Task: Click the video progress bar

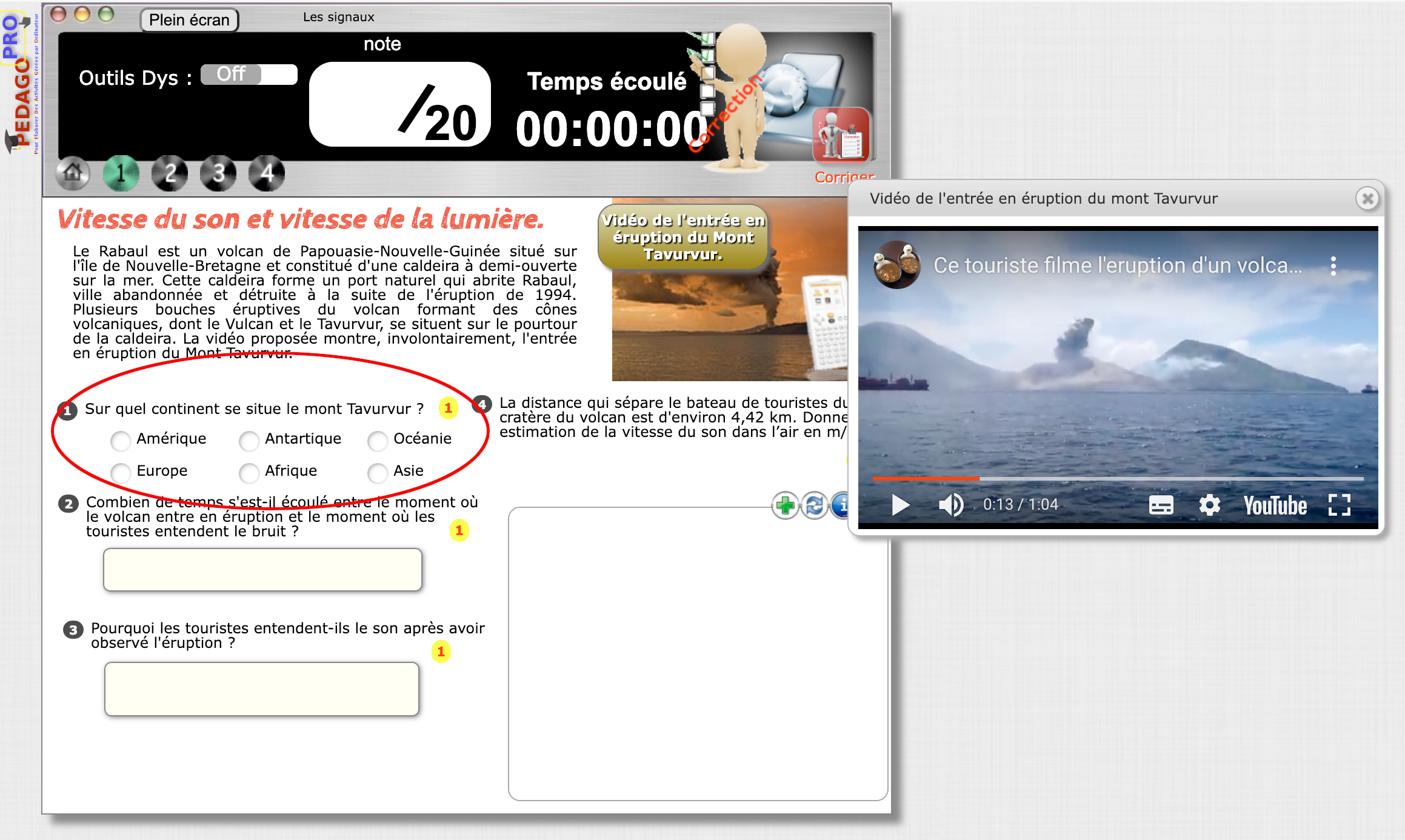Action: tap(1117, 479)
